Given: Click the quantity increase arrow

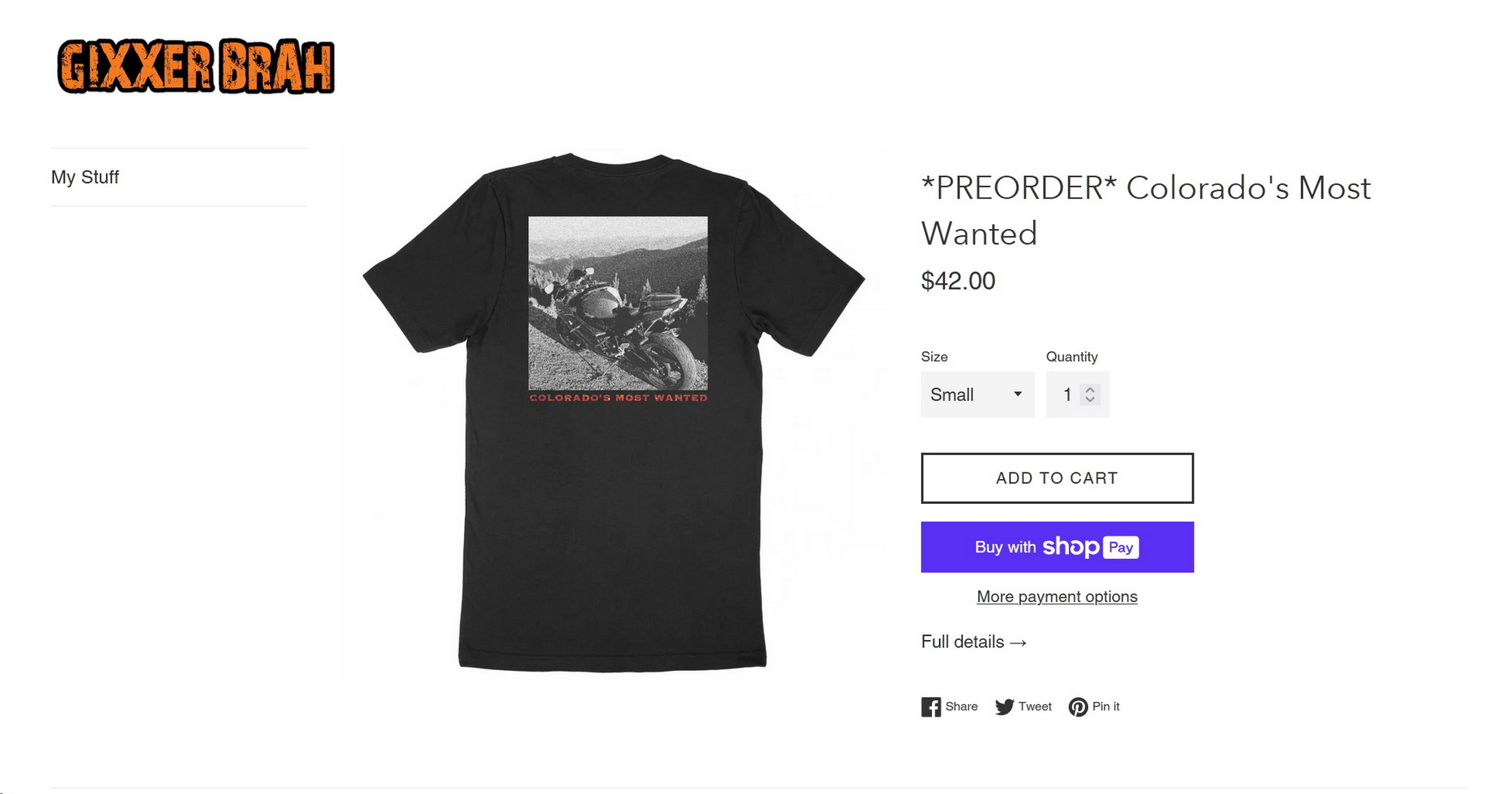Looking at the screenshot, I should 1090,389.
